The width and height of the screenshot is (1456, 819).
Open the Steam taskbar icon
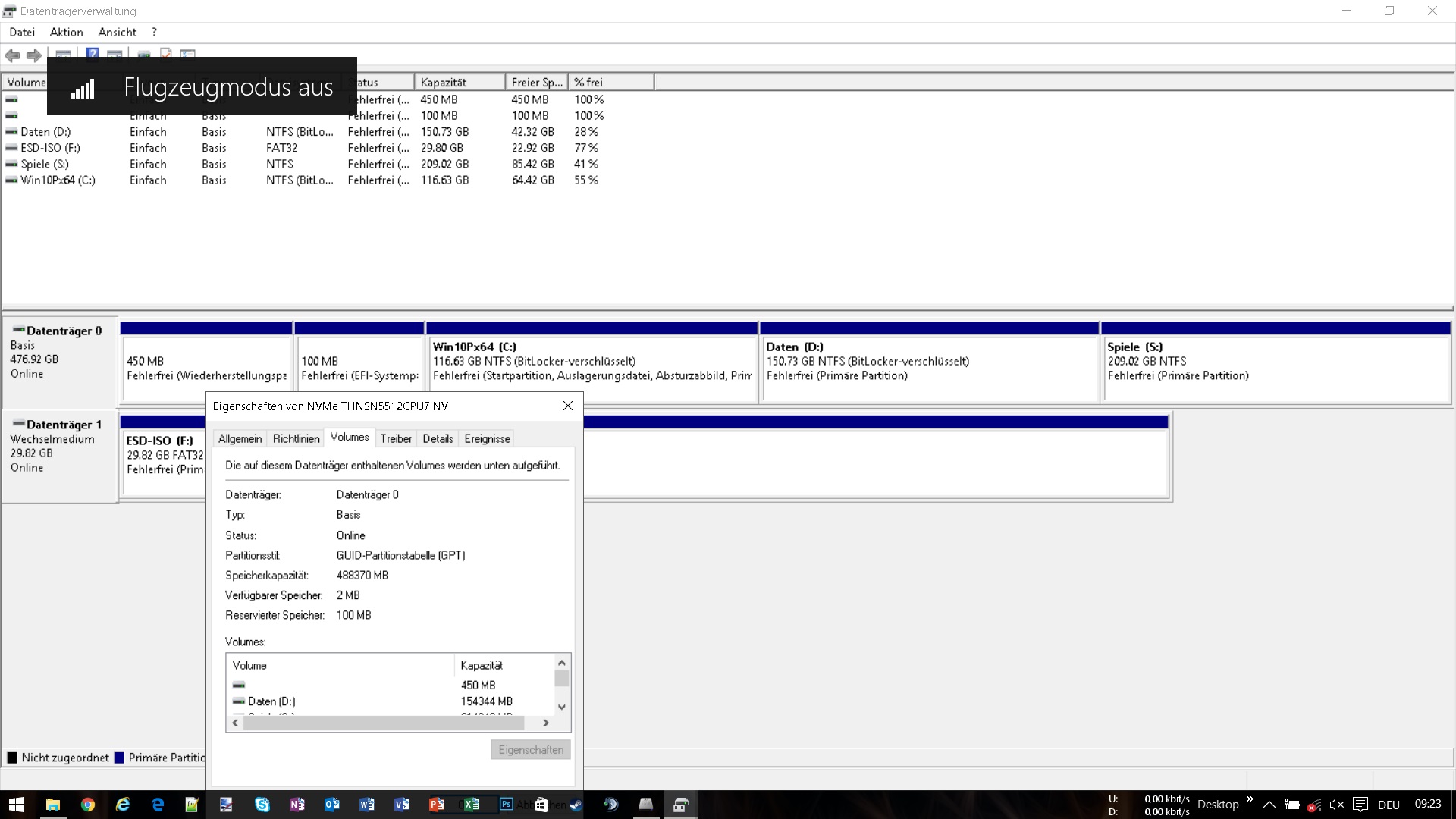pos(576,805)
